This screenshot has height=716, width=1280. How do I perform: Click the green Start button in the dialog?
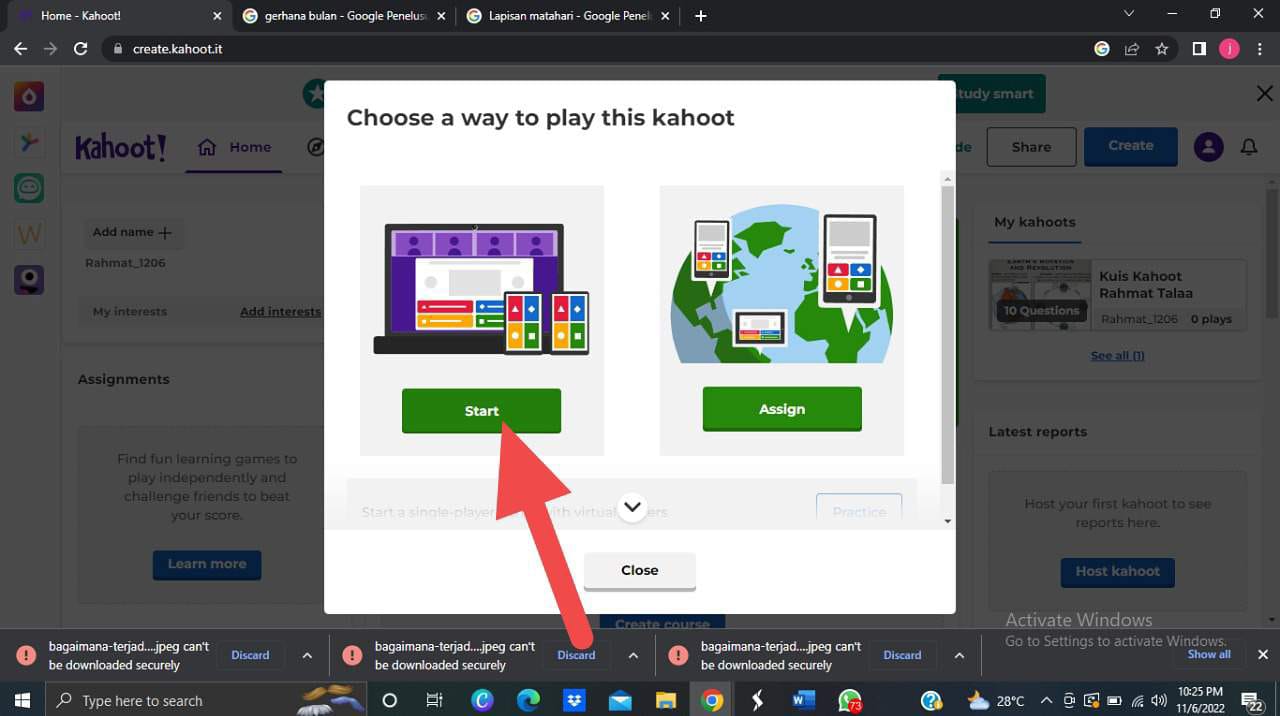tap(481, 410)
